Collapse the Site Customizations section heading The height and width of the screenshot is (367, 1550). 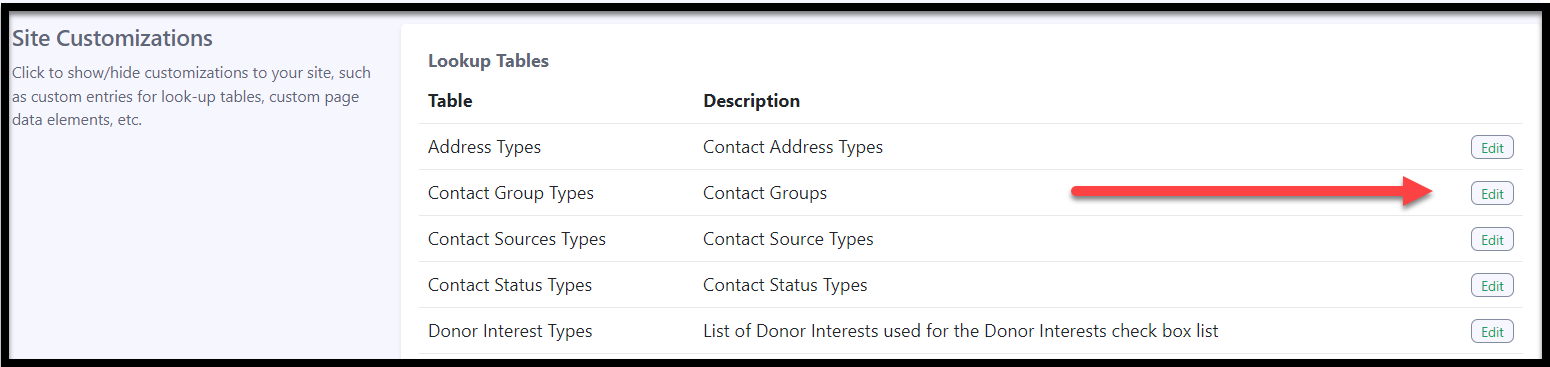click(112, 39)
